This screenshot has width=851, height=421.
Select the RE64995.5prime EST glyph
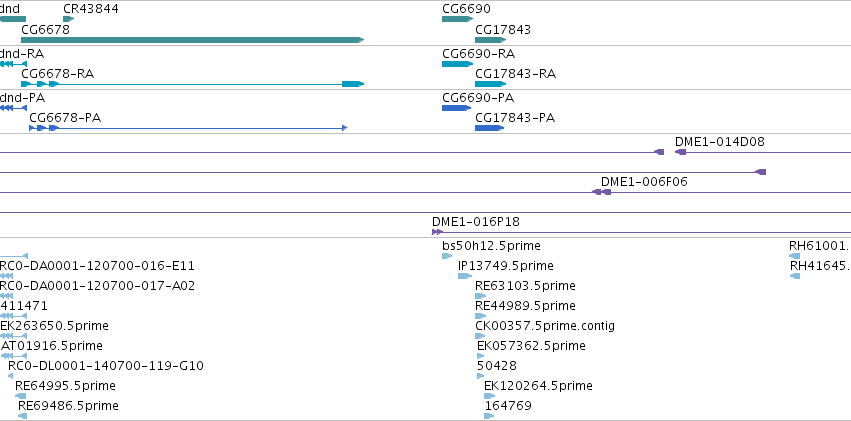tap(21, 396)
